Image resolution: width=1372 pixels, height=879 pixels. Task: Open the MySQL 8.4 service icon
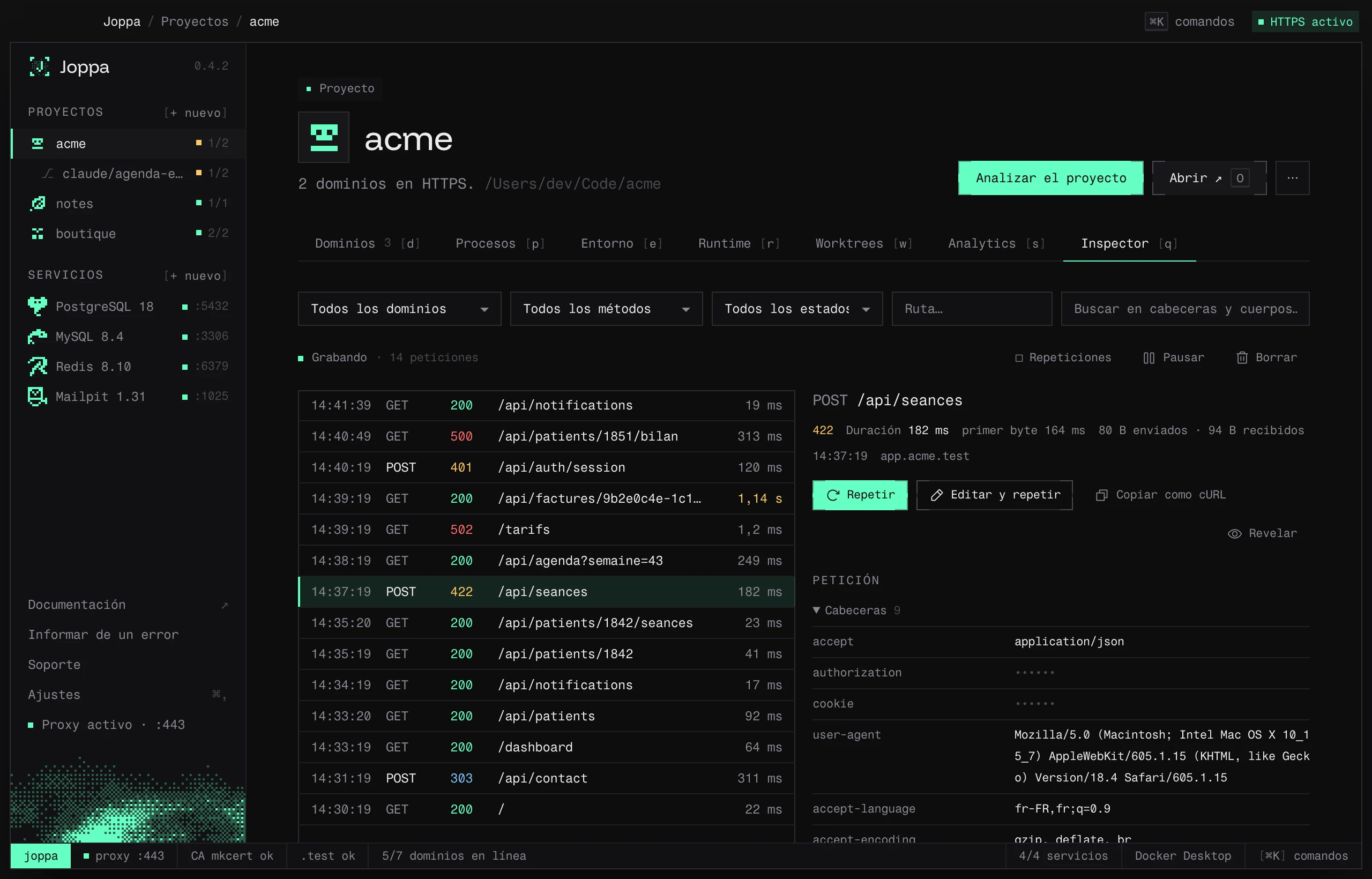[x=38, y=337]
